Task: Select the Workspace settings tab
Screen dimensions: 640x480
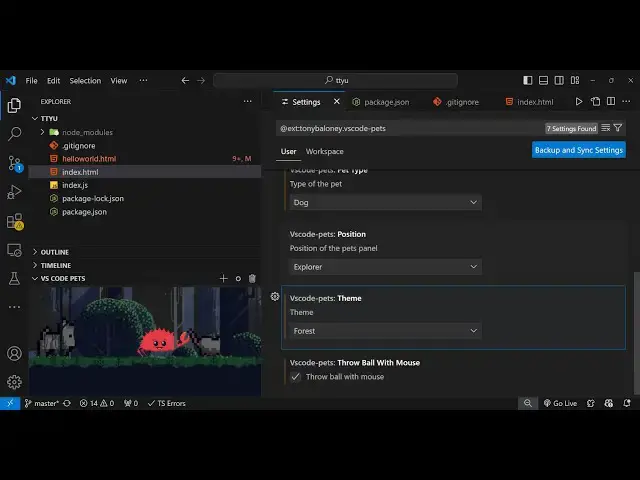Action: point(324,151)
